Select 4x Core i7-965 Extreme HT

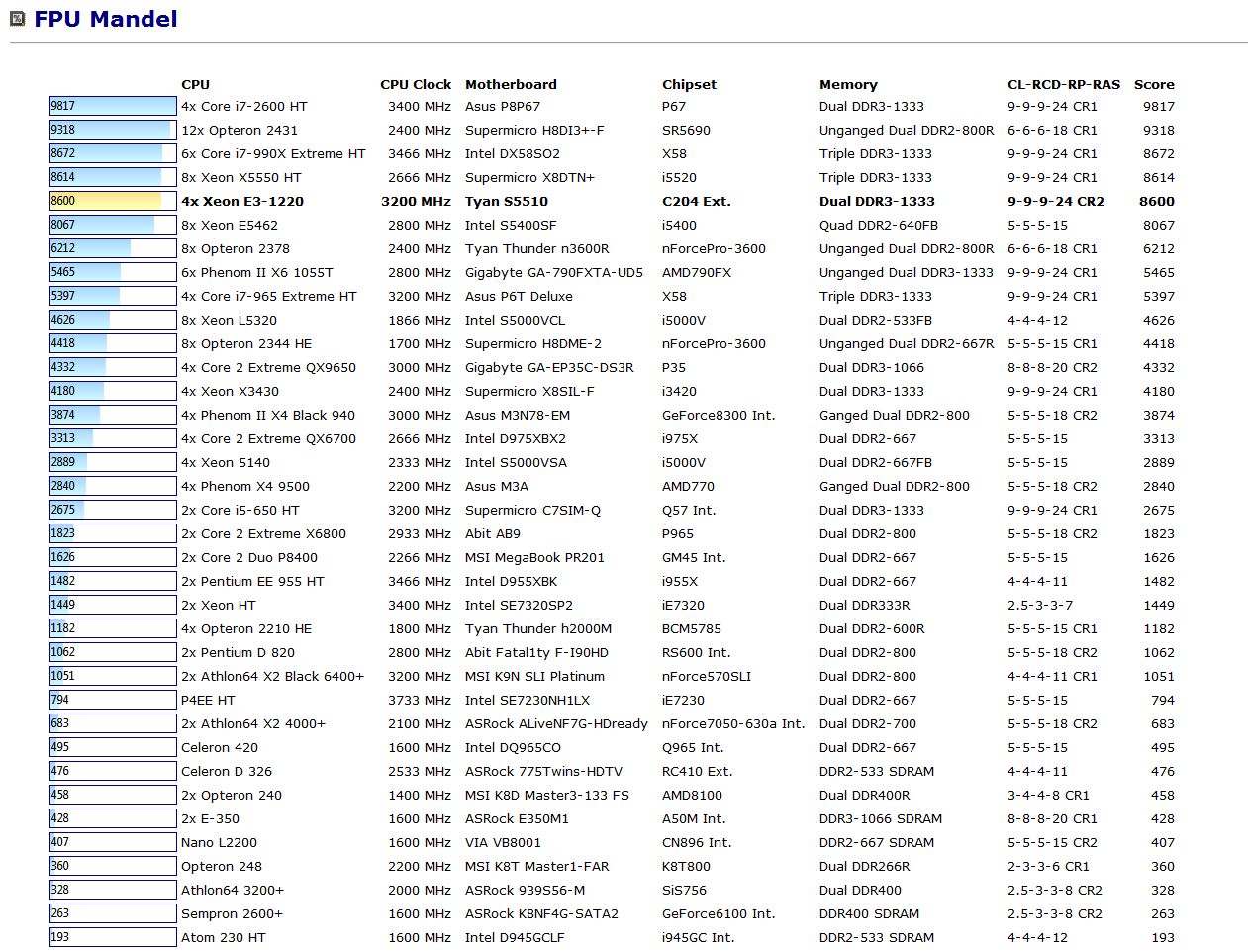(x=268, y=297)
